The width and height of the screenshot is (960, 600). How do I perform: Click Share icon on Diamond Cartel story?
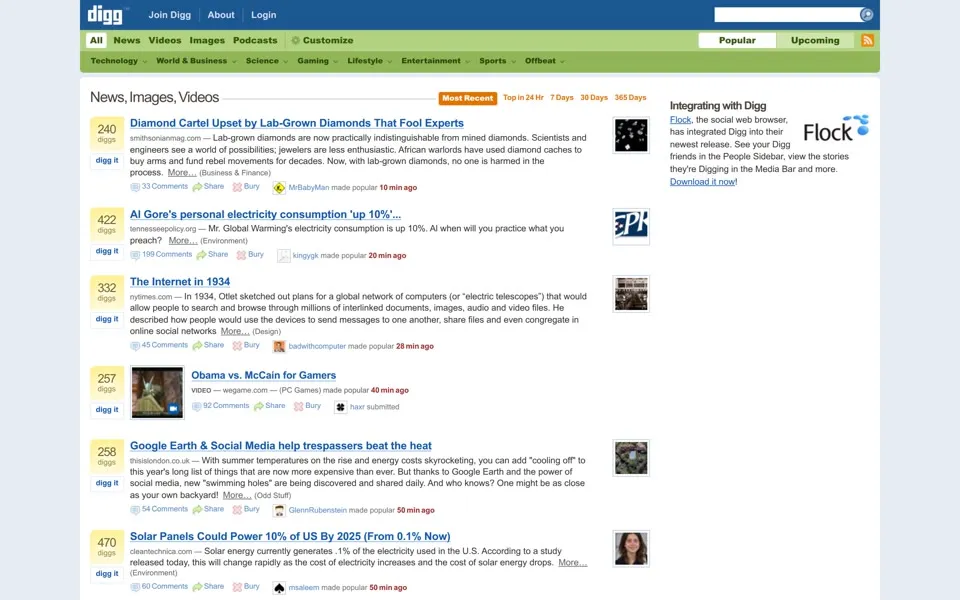pyautogui.click(x=197, y=187)
